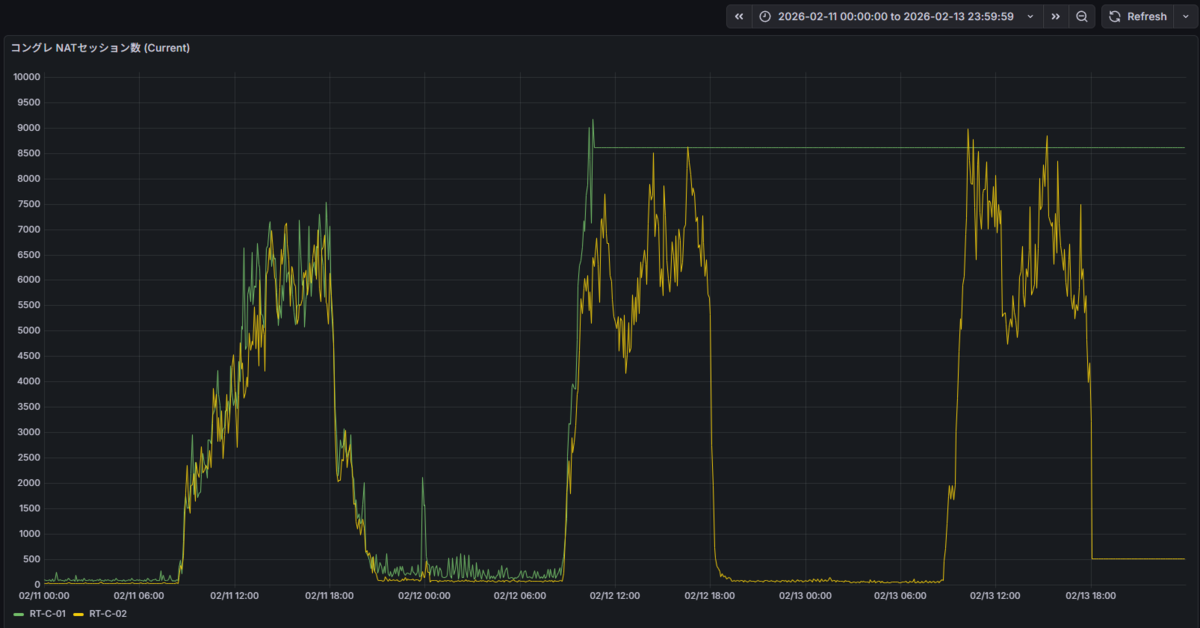The height and width of the screenshot is (628, 1200).
Task: Open panel title コングレ NATセッション数 (Current)
Action: coord(100,47)
